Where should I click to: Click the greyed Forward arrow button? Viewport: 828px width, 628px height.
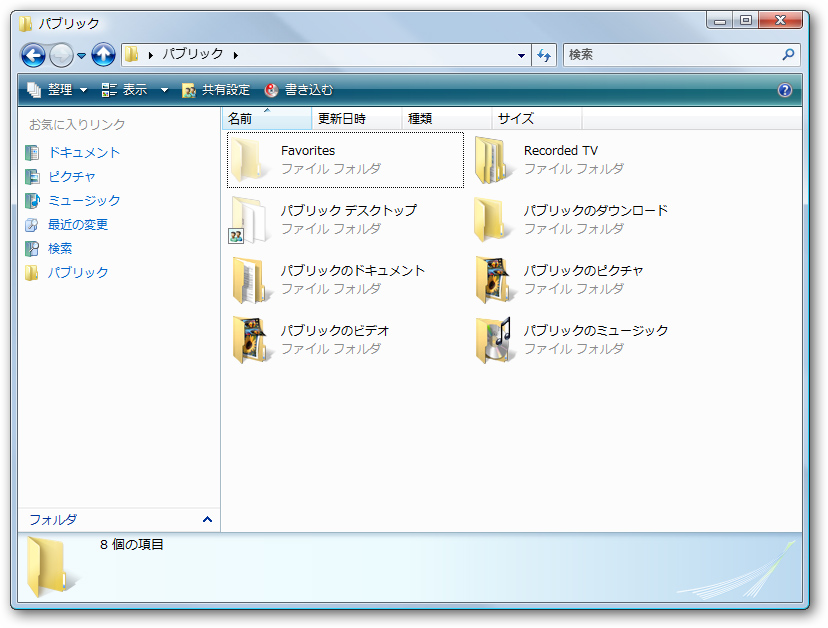[62, 55]
